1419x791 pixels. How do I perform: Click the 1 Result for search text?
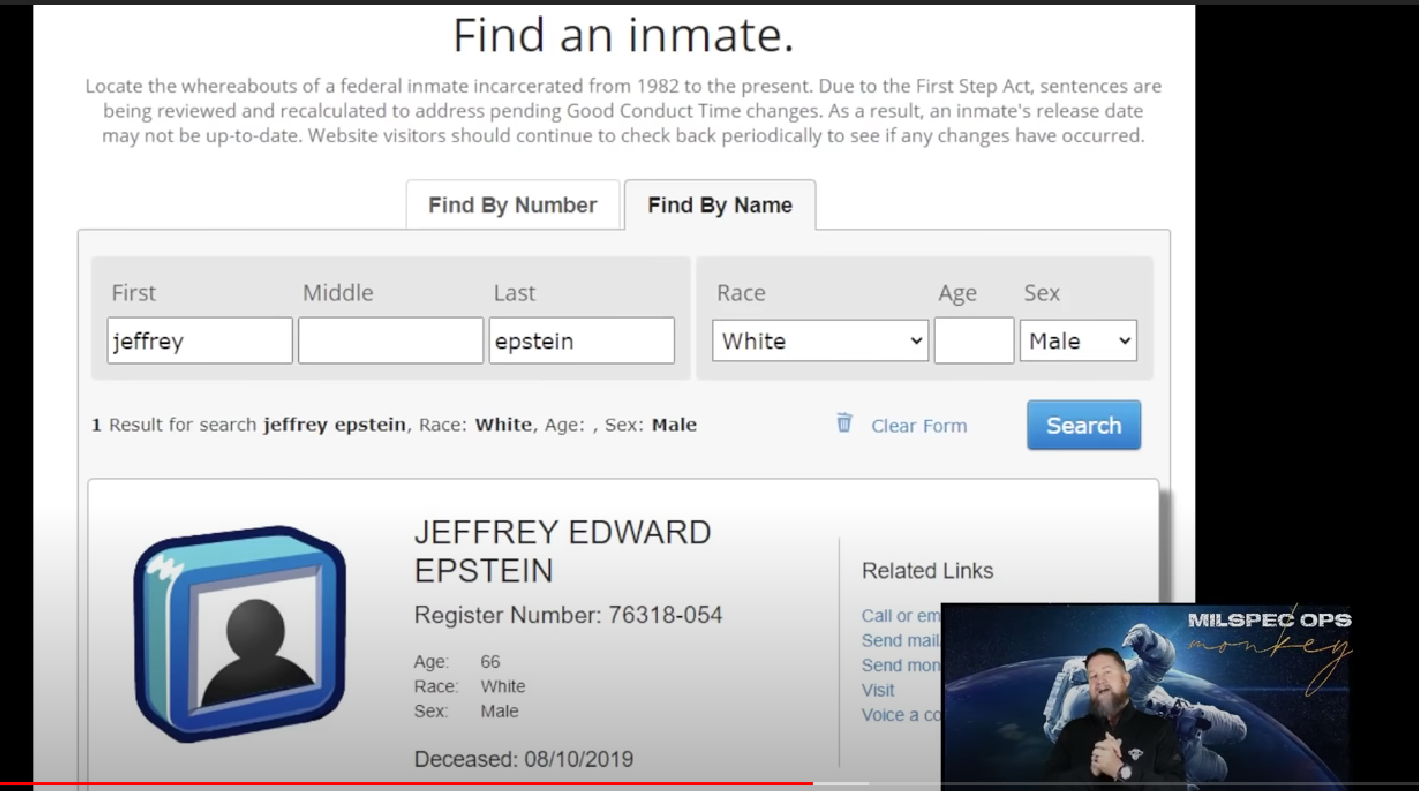pyautogui.click(x=394, y=425)
